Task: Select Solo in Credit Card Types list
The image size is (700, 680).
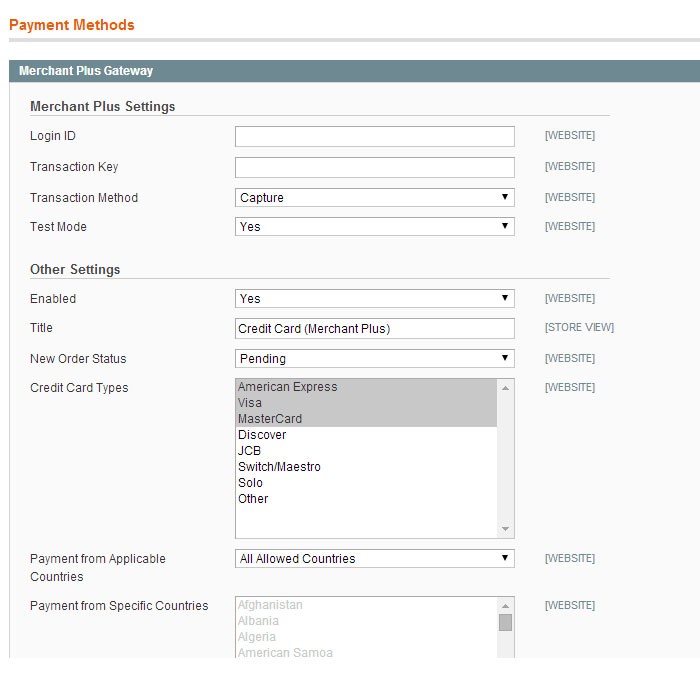Action: 366,483
